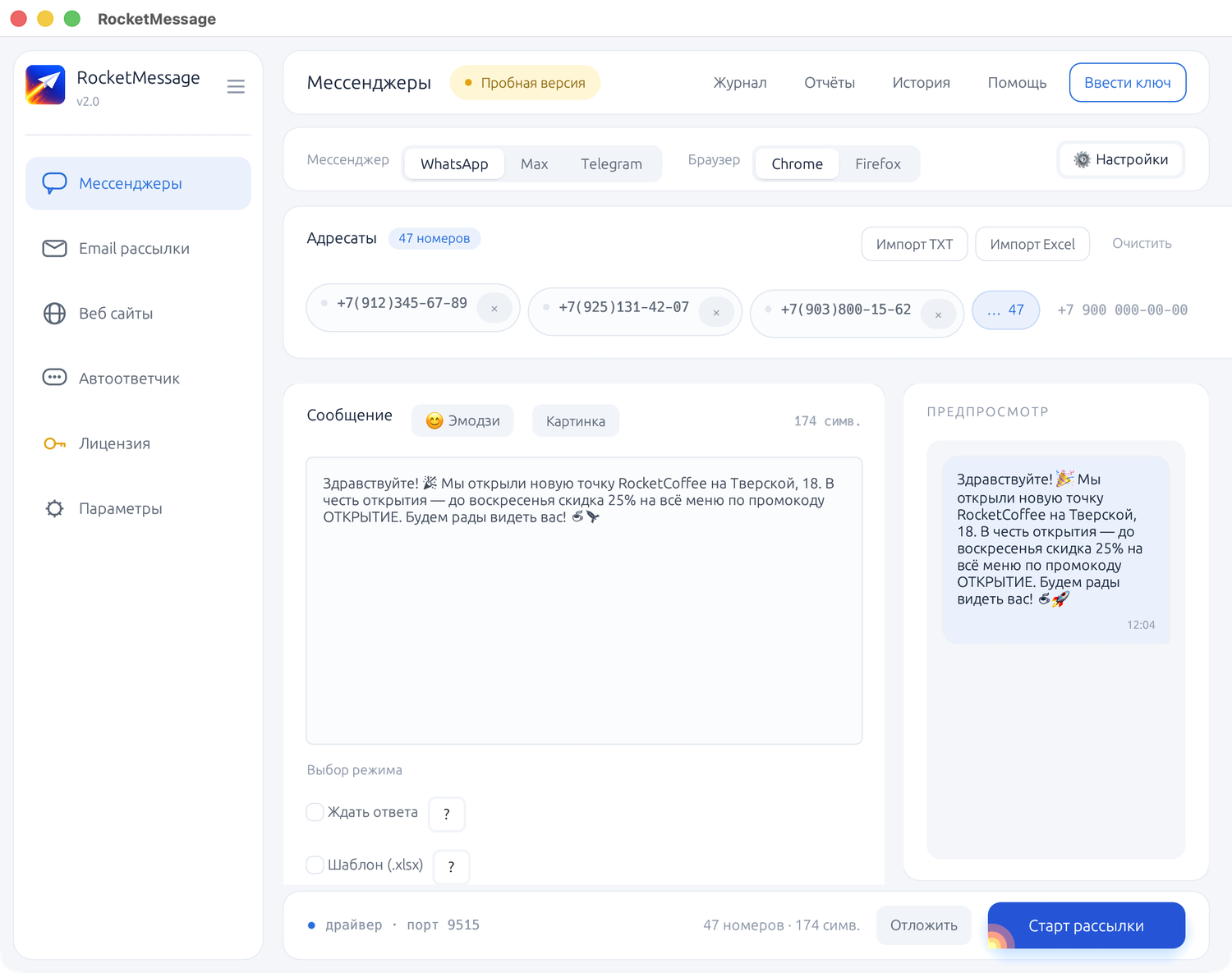The width and height of the screenshot is (1232, 973).
Task: Click the 'порт 9515' status text
Action: click(x=443, y=925)
